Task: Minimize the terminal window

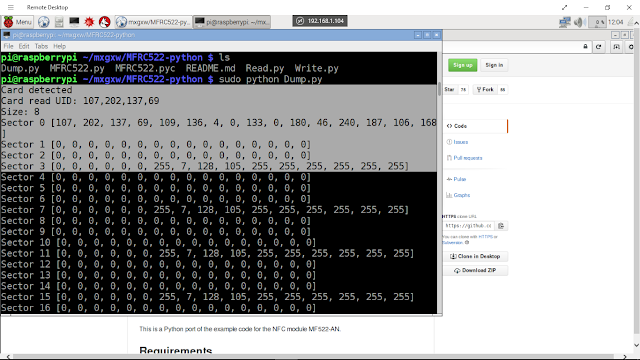Action: click(418, 35)
